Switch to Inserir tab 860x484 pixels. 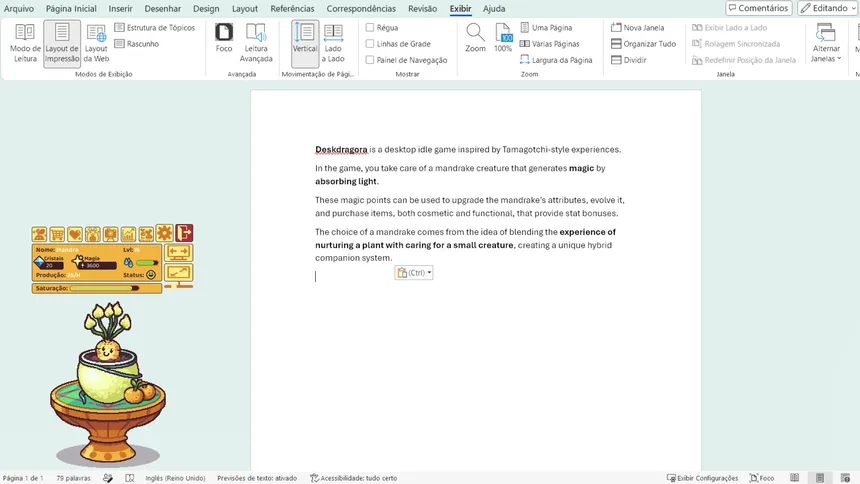click(120, 9)
